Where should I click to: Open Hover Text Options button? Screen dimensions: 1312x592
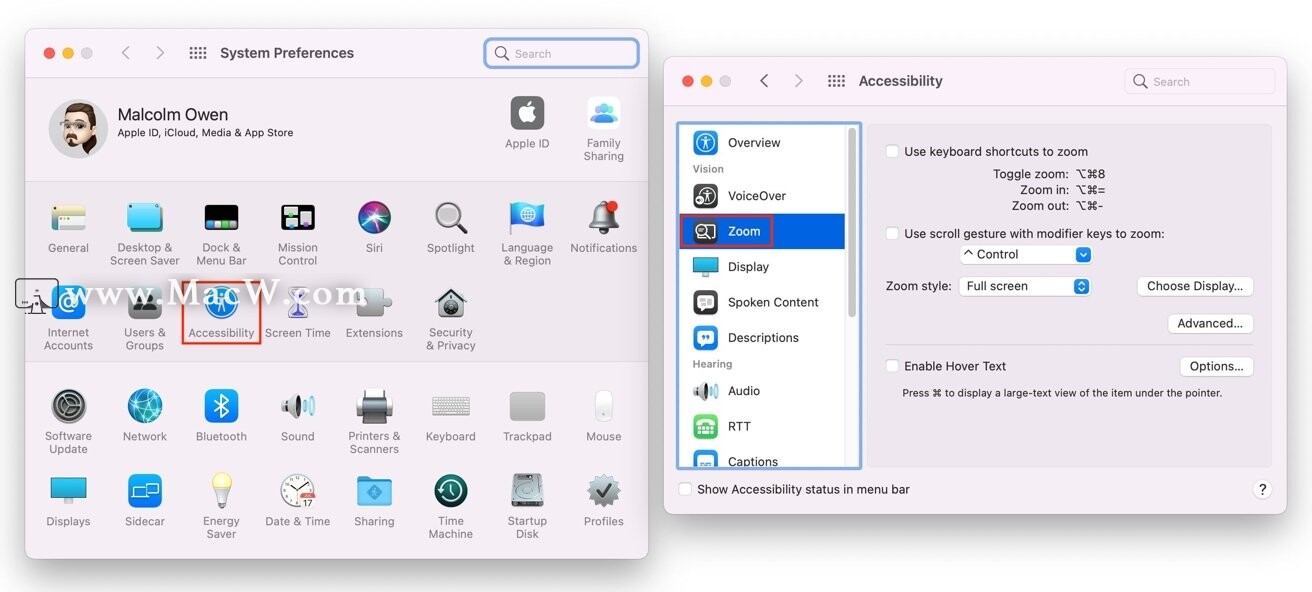pyautogui.click(x=1216, y=366)
